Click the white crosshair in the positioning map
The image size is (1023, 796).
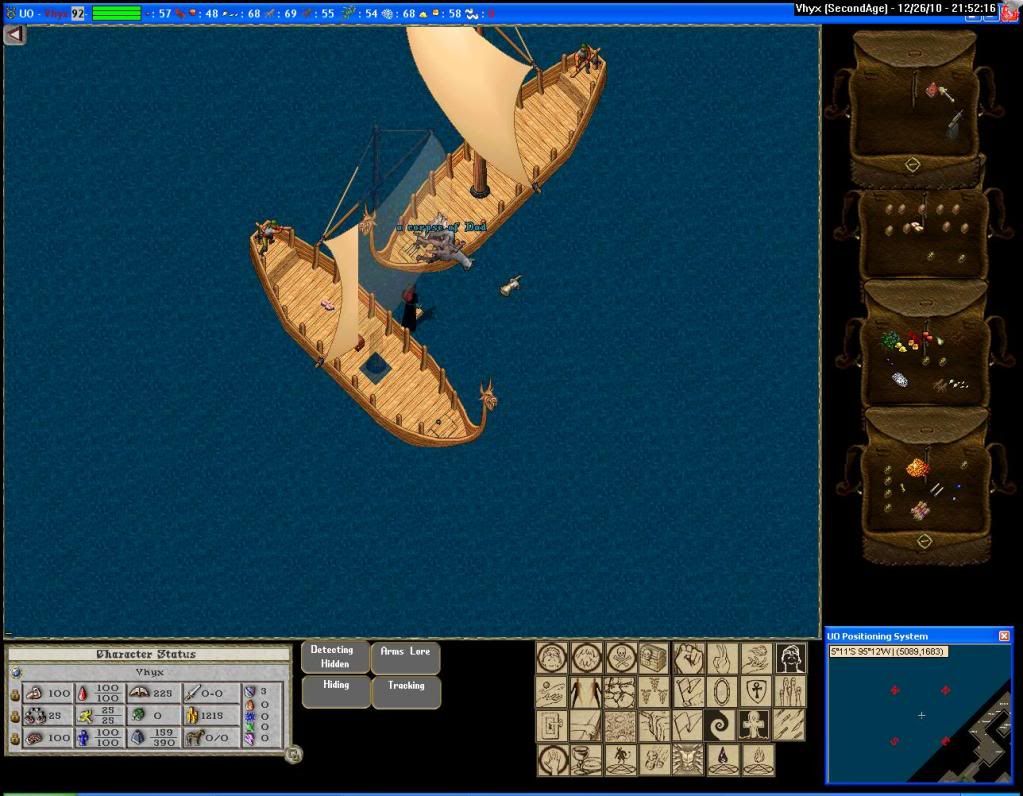[921, 716]
